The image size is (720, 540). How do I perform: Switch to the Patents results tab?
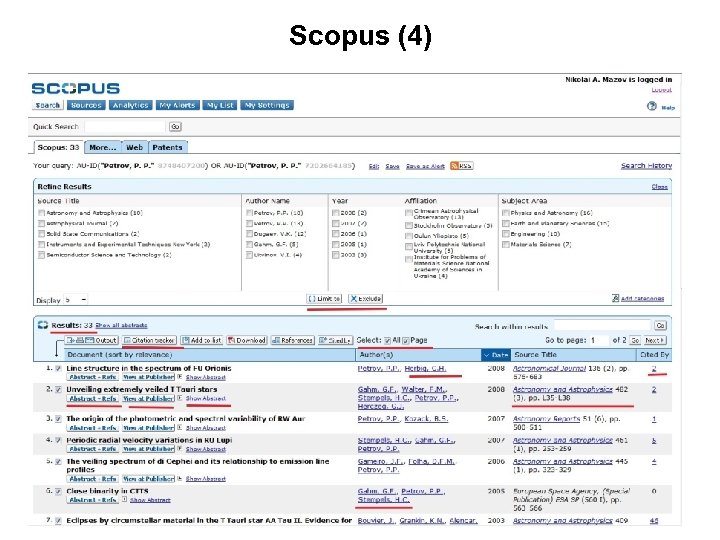tap(168, 147)
